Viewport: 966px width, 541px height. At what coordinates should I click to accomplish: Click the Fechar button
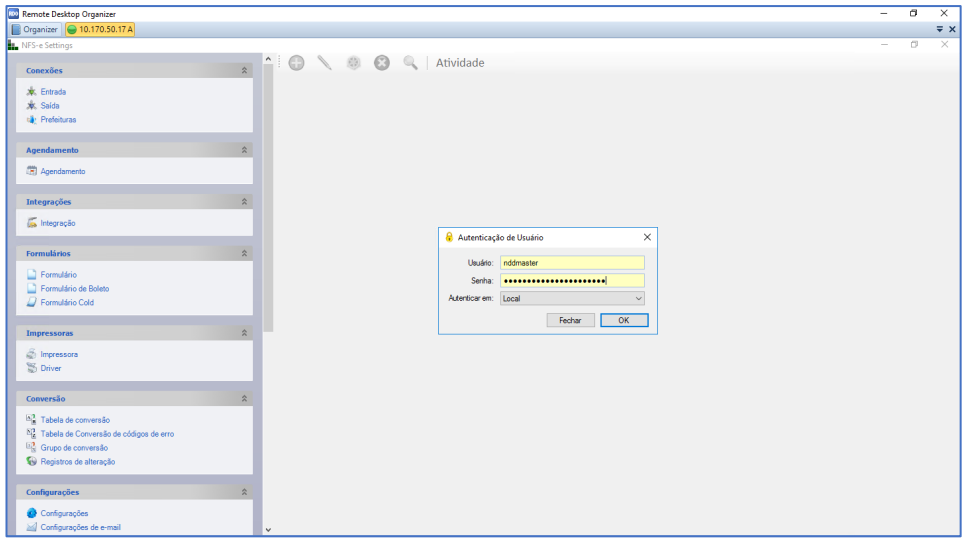pos(570,320)
